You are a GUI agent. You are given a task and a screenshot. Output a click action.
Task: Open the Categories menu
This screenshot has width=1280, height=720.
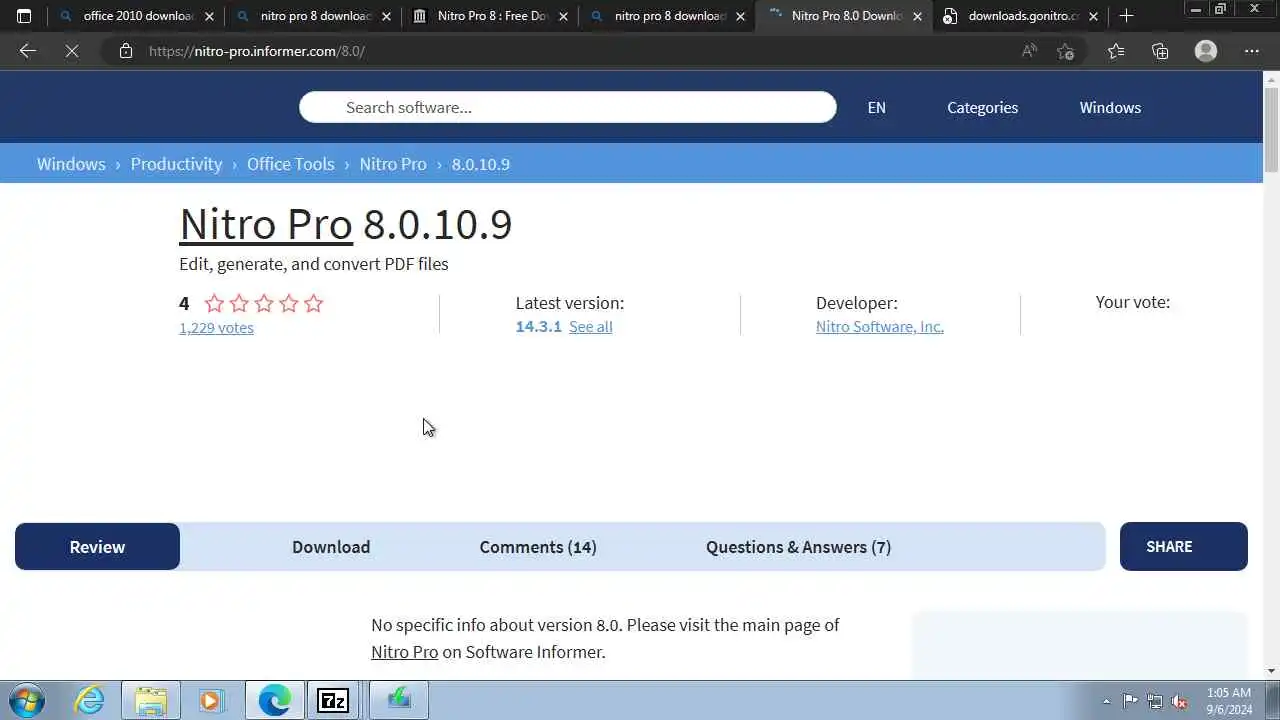pyautogui.click(x=982, y=107)
